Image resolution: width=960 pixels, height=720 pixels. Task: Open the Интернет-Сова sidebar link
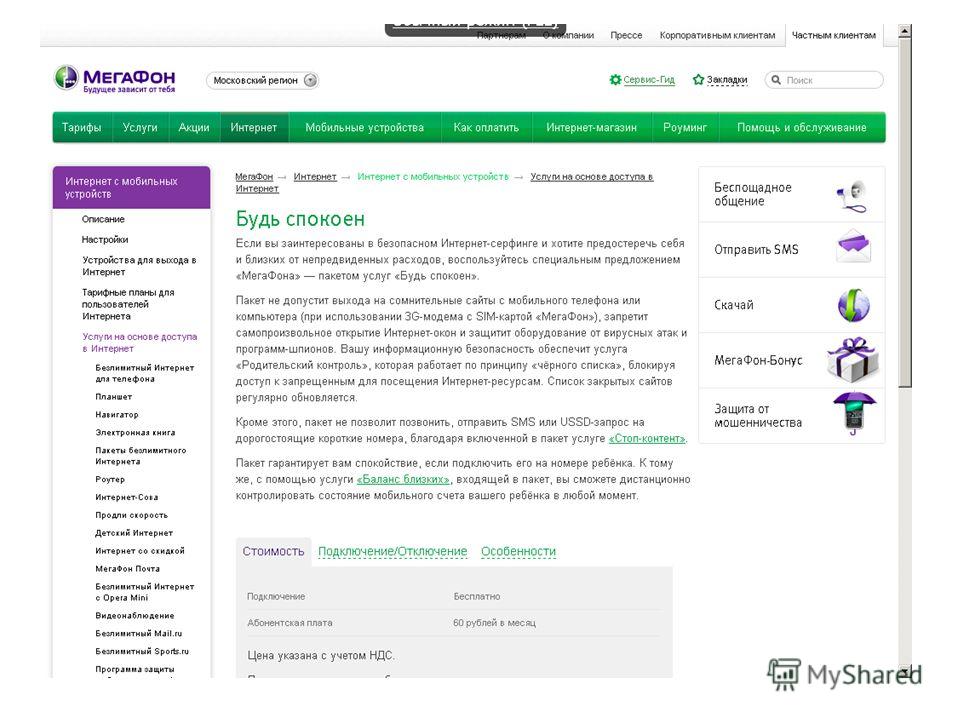click(126, 497)
